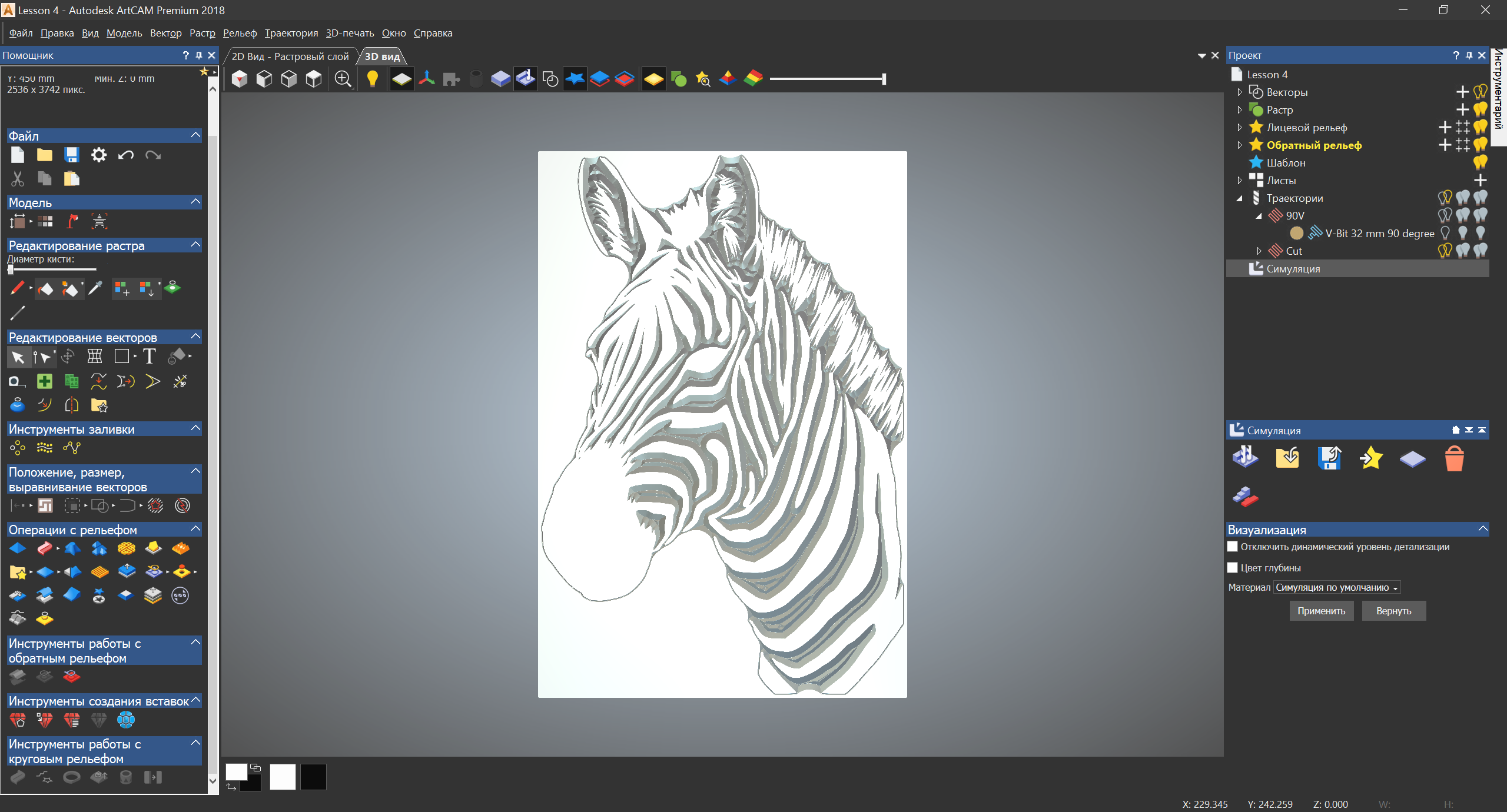Enable the Цвет глубины checkbox
Screen dimensions: 1507x812
[1233, 568]
